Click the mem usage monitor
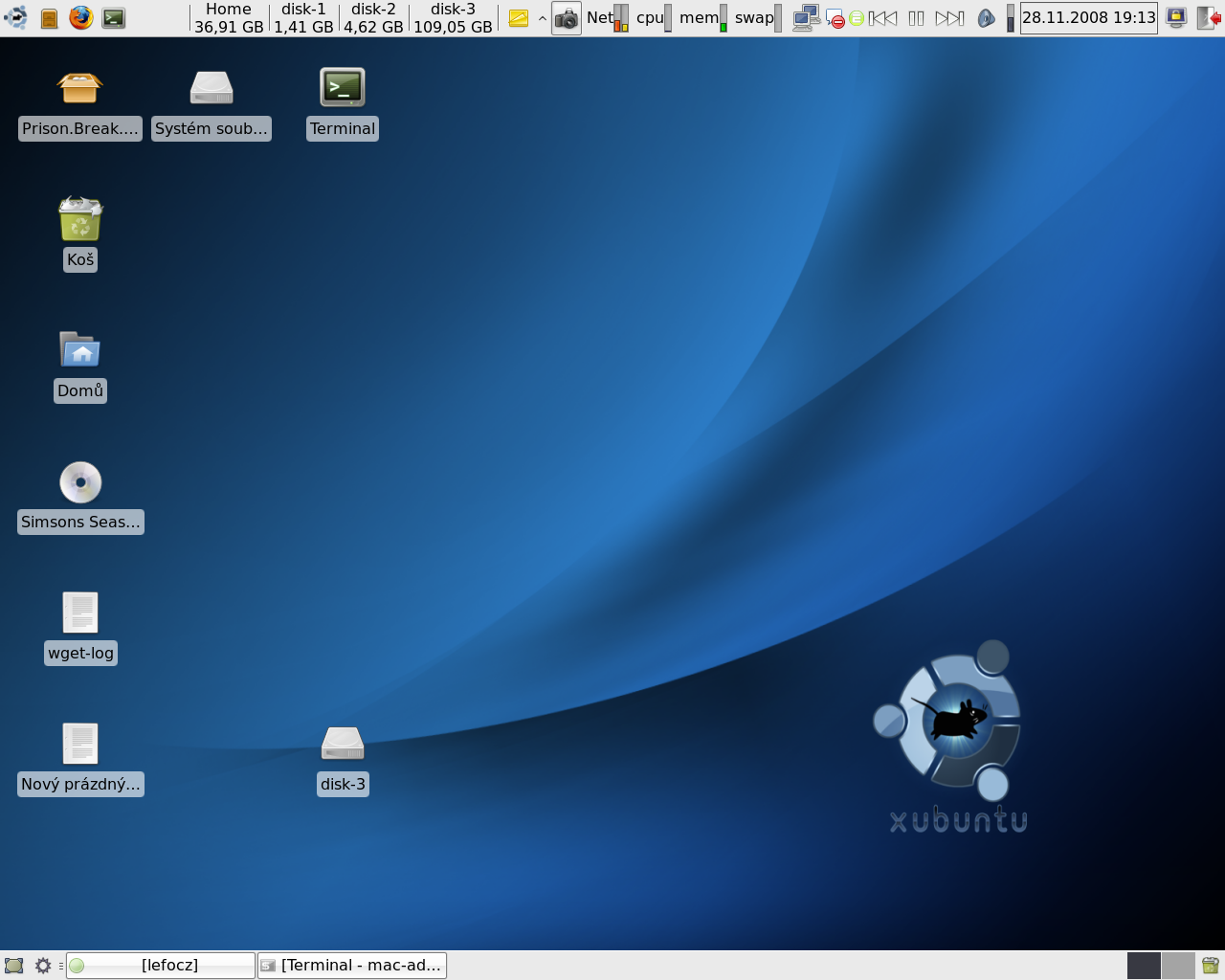Screen dimensions: 1225x980 703,17
